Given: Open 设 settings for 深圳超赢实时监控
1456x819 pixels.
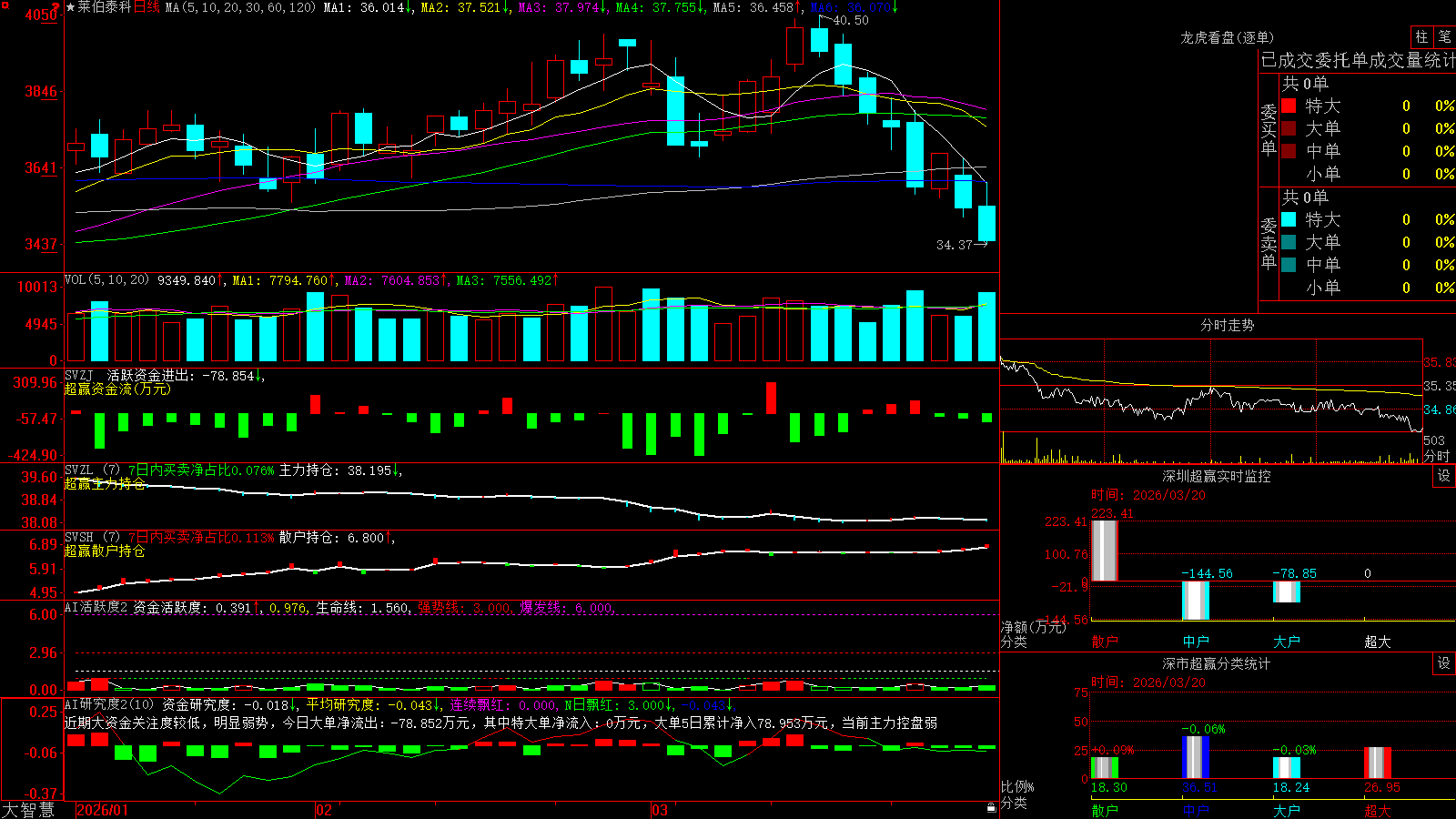Looking at the screenshot, I should pos(1444,476).
